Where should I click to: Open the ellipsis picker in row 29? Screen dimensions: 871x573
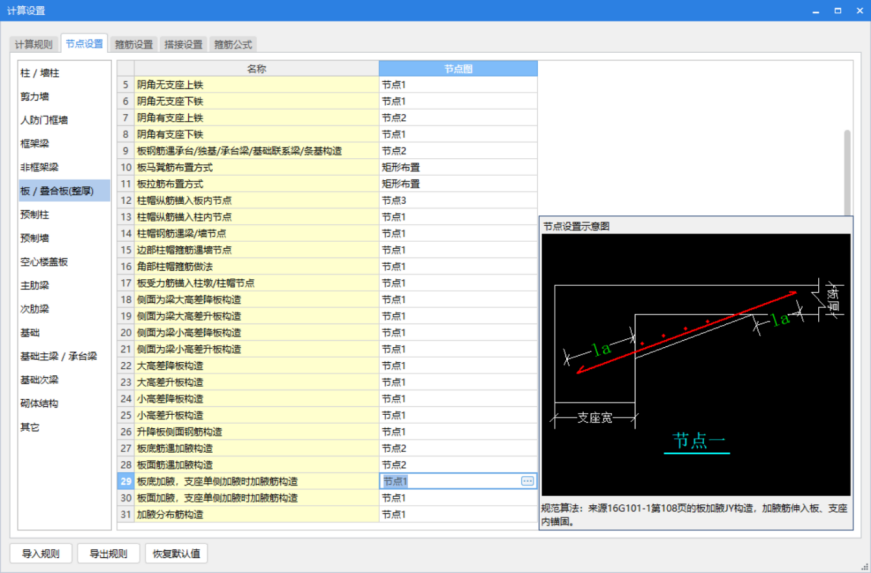click(527, 481)
